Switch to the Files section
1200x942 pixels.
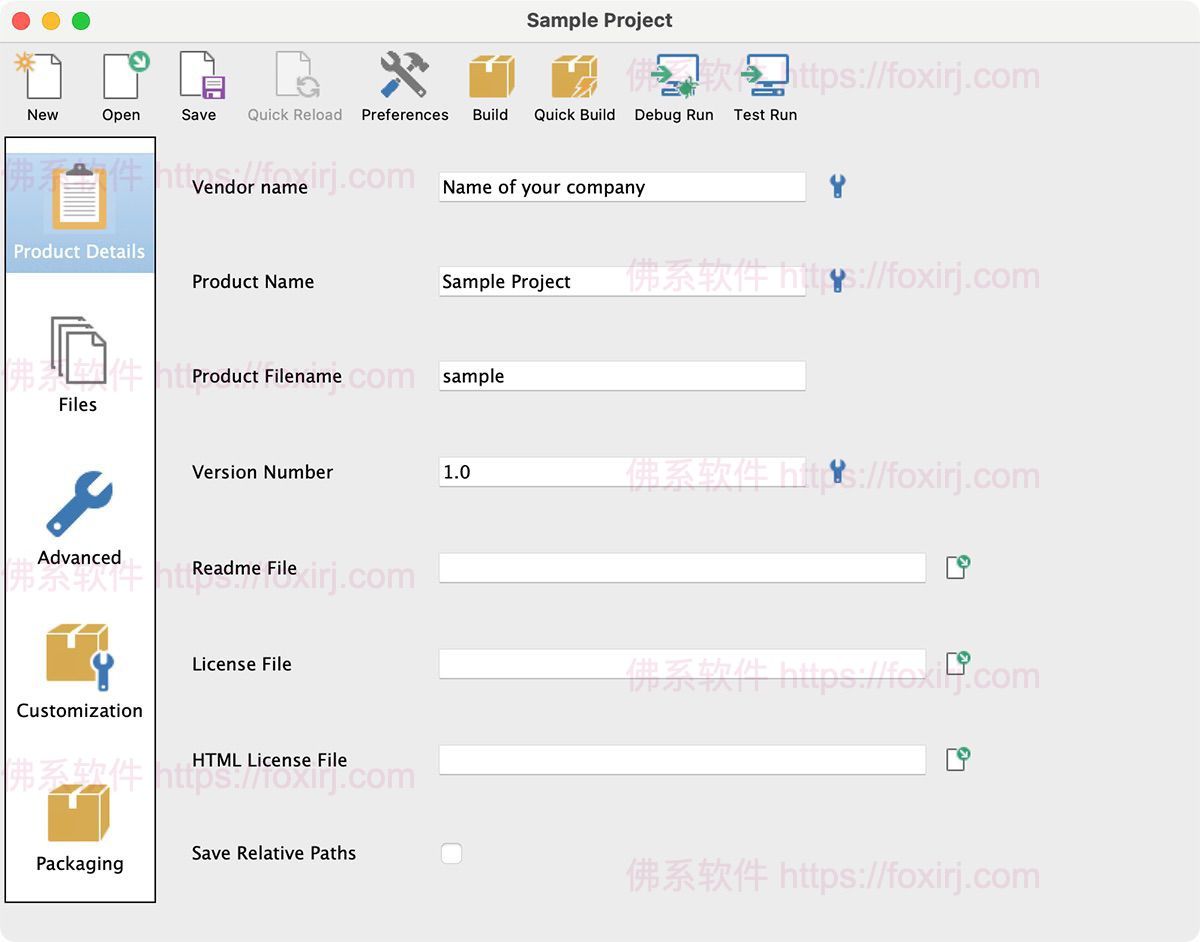click(79, 360)
